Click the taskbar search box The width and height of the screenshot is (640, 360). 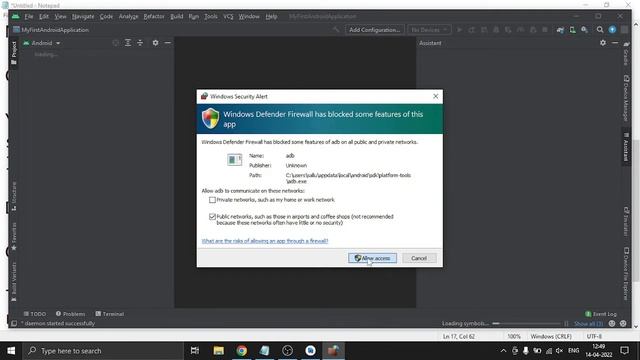(x=103, y=351)
